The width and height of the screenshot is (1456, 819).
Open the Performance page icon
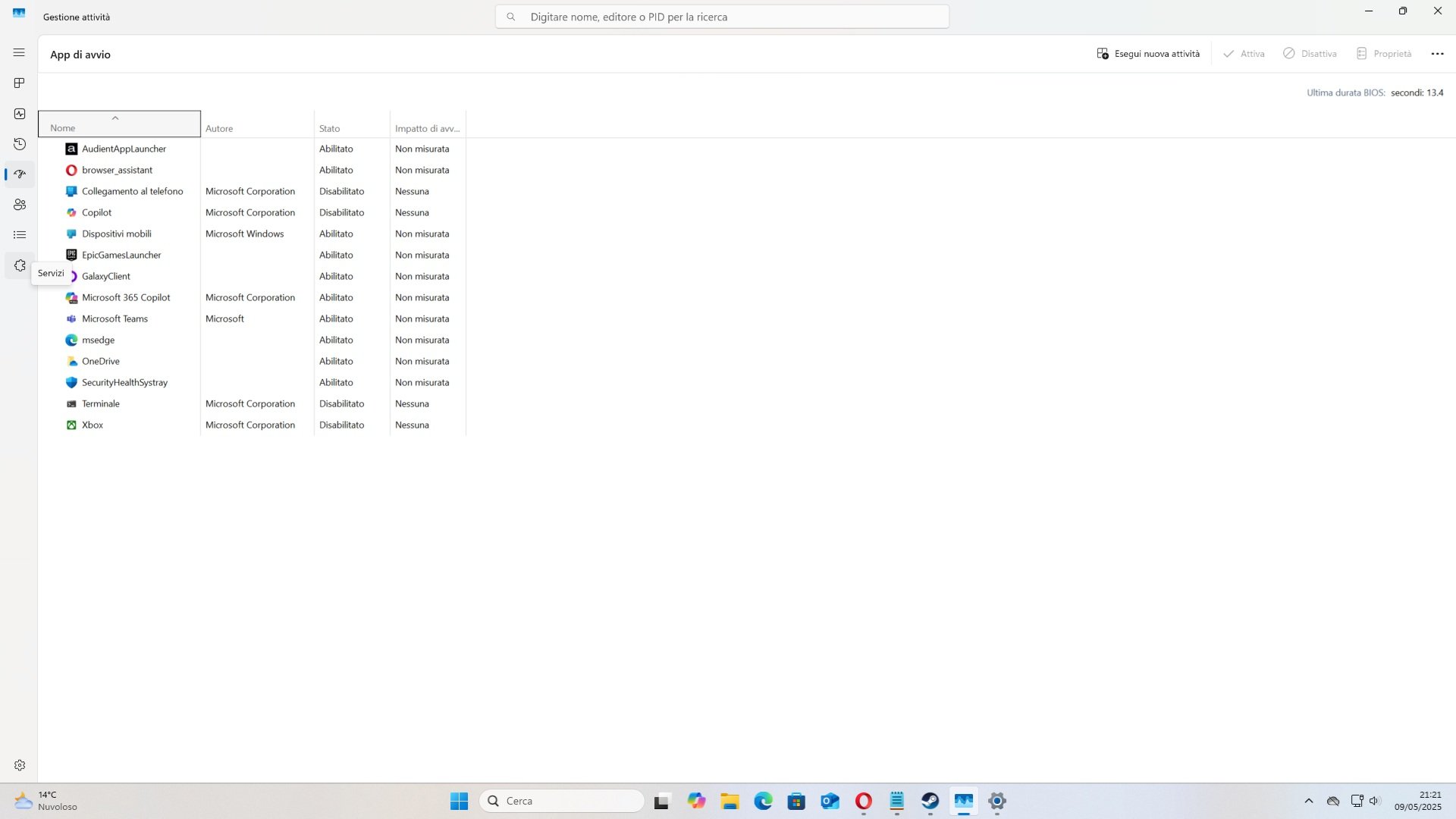point(20,114)
